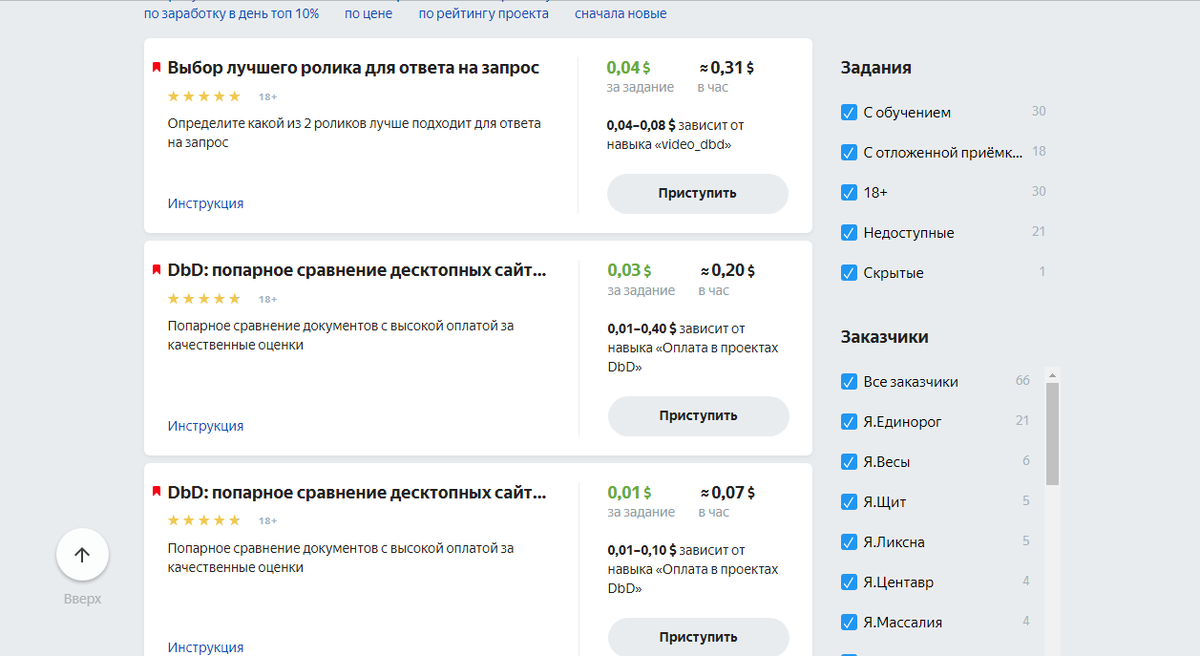
Task: Click red bookmark on $0,03 DbD task
Action: click(156, 270)
